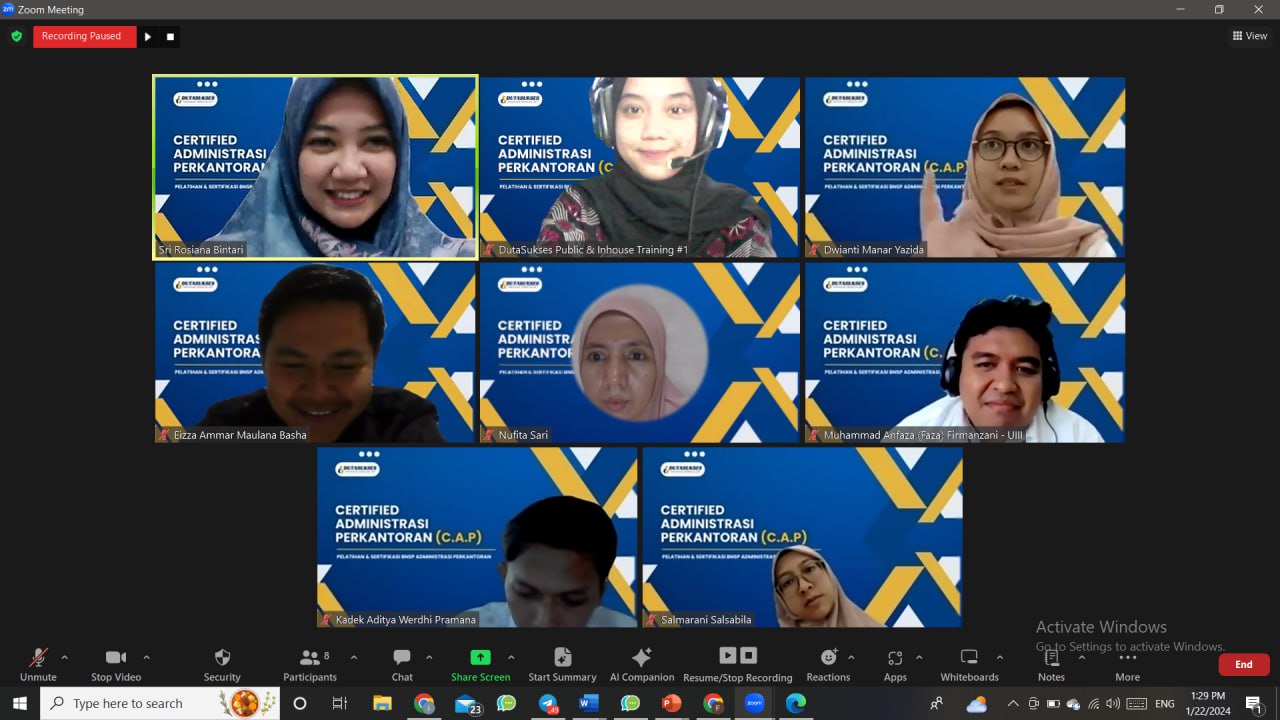Open the Reactions menu

click(828, 665)
